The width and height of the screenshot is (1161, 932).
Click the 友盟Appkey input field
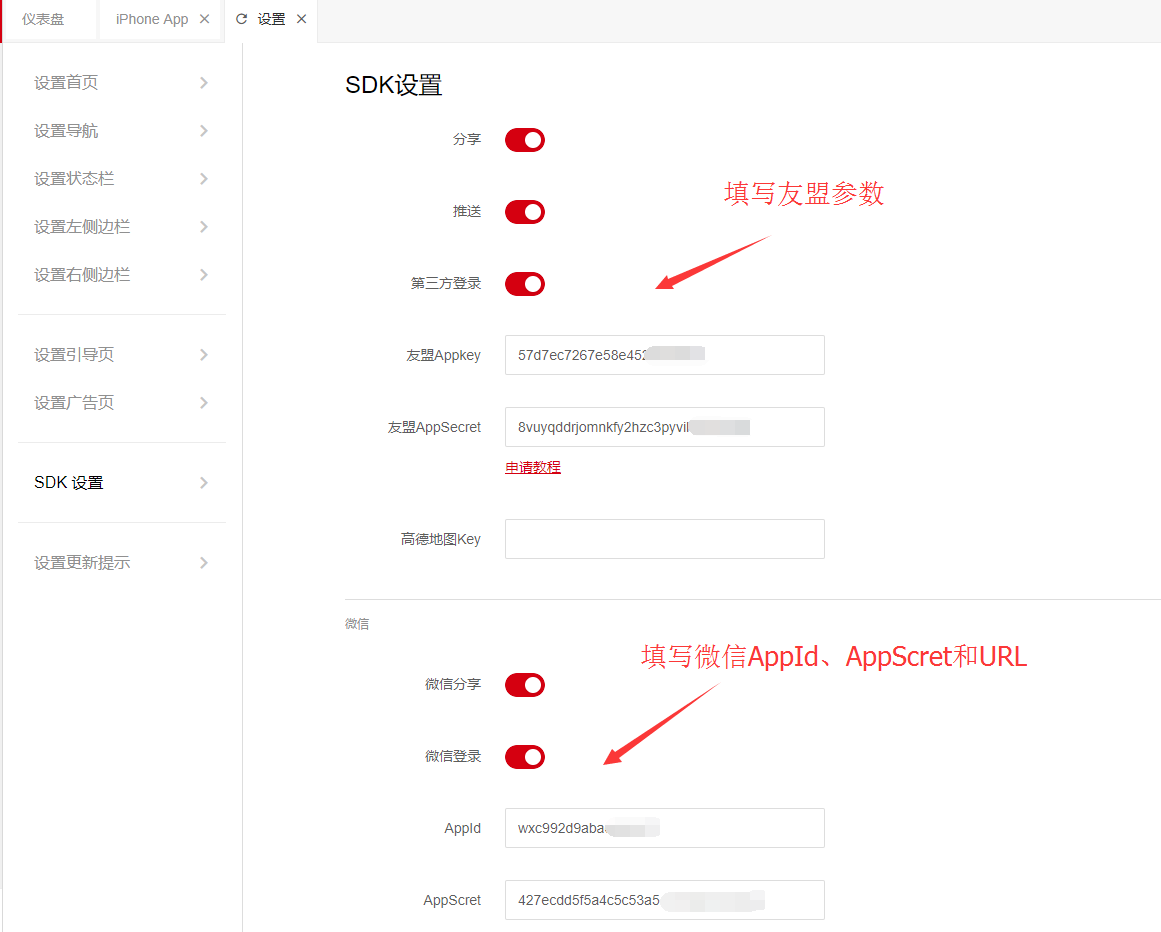tap(664, 355)
